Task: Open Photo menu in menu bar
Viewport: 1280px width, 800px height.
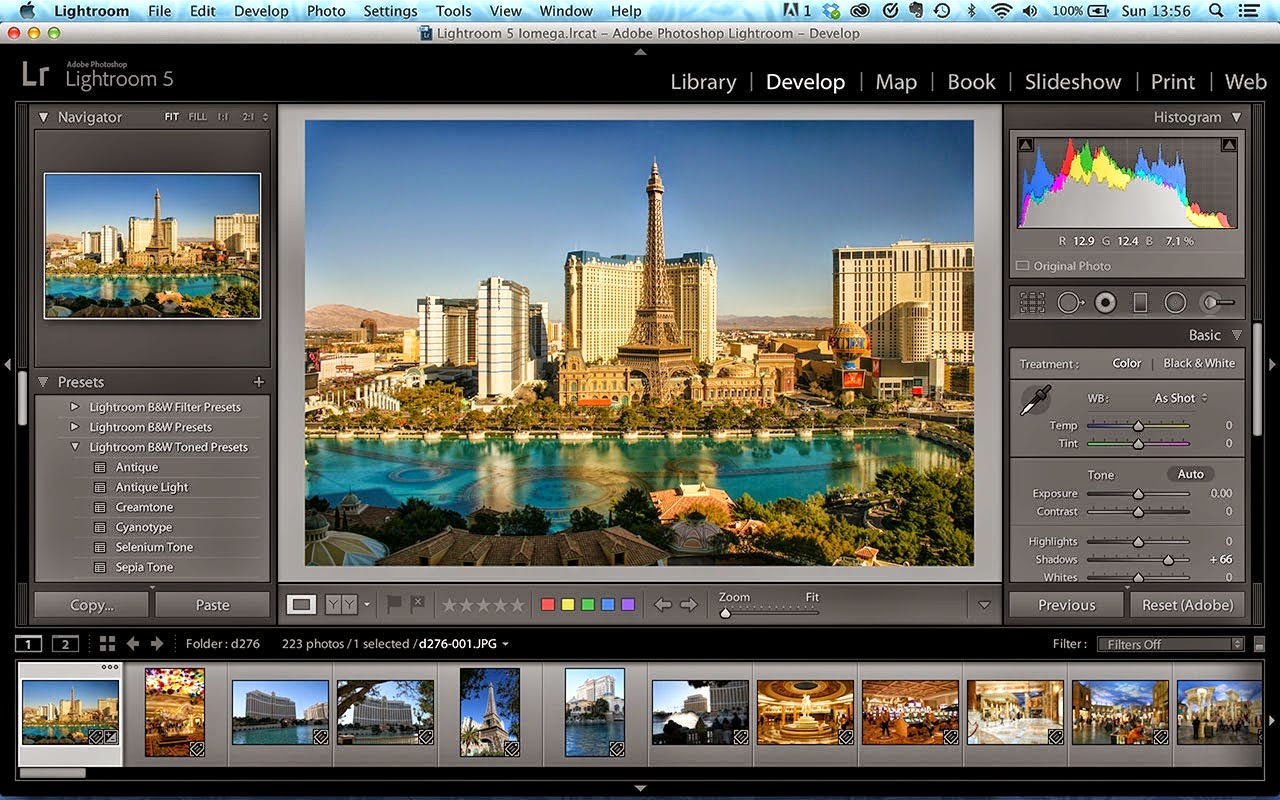Action: 326,11
